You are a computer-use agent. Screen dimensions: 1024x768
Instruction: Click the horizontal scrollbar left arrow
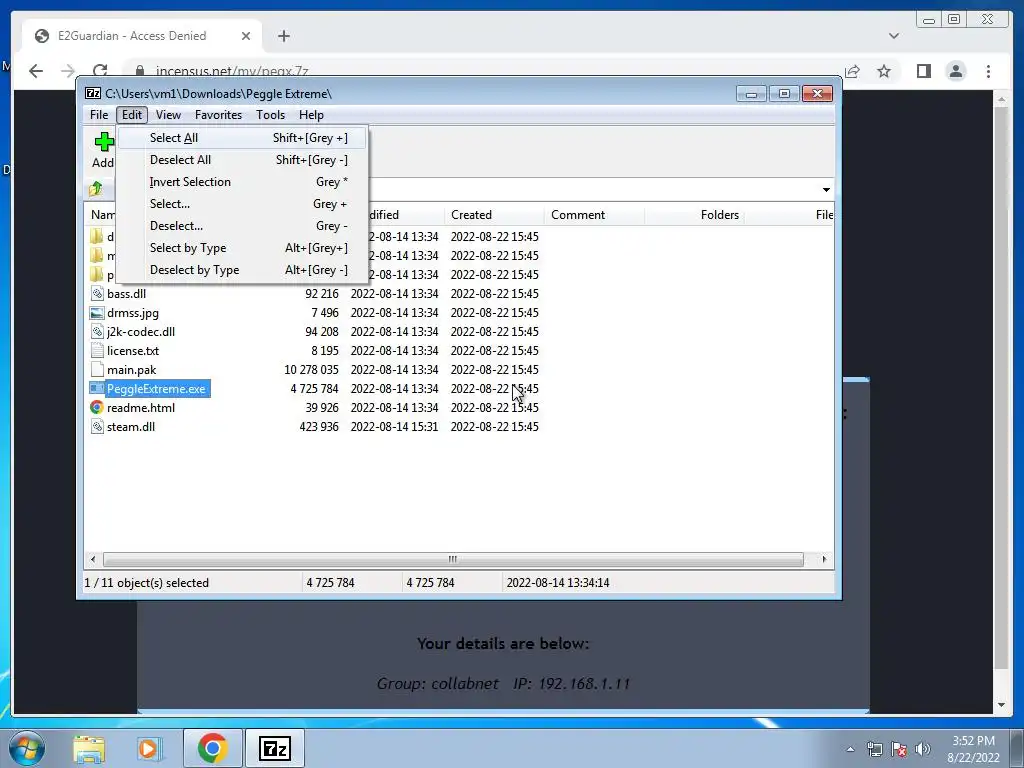(93, 560)
